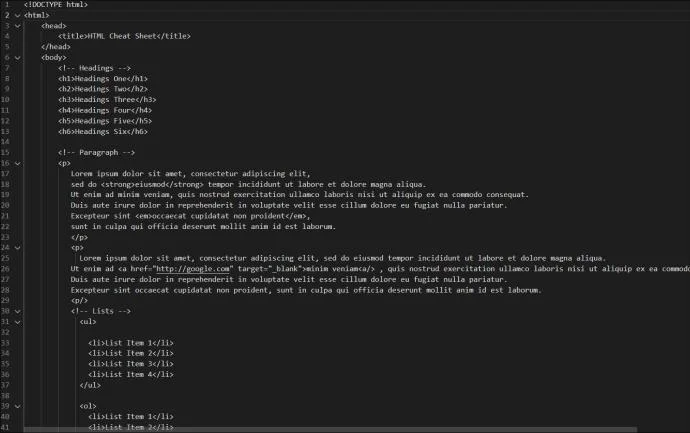Fold the second paragraph at line 24
The width and height of the screenshot is (690, 433).
click(x=18, y=247)
